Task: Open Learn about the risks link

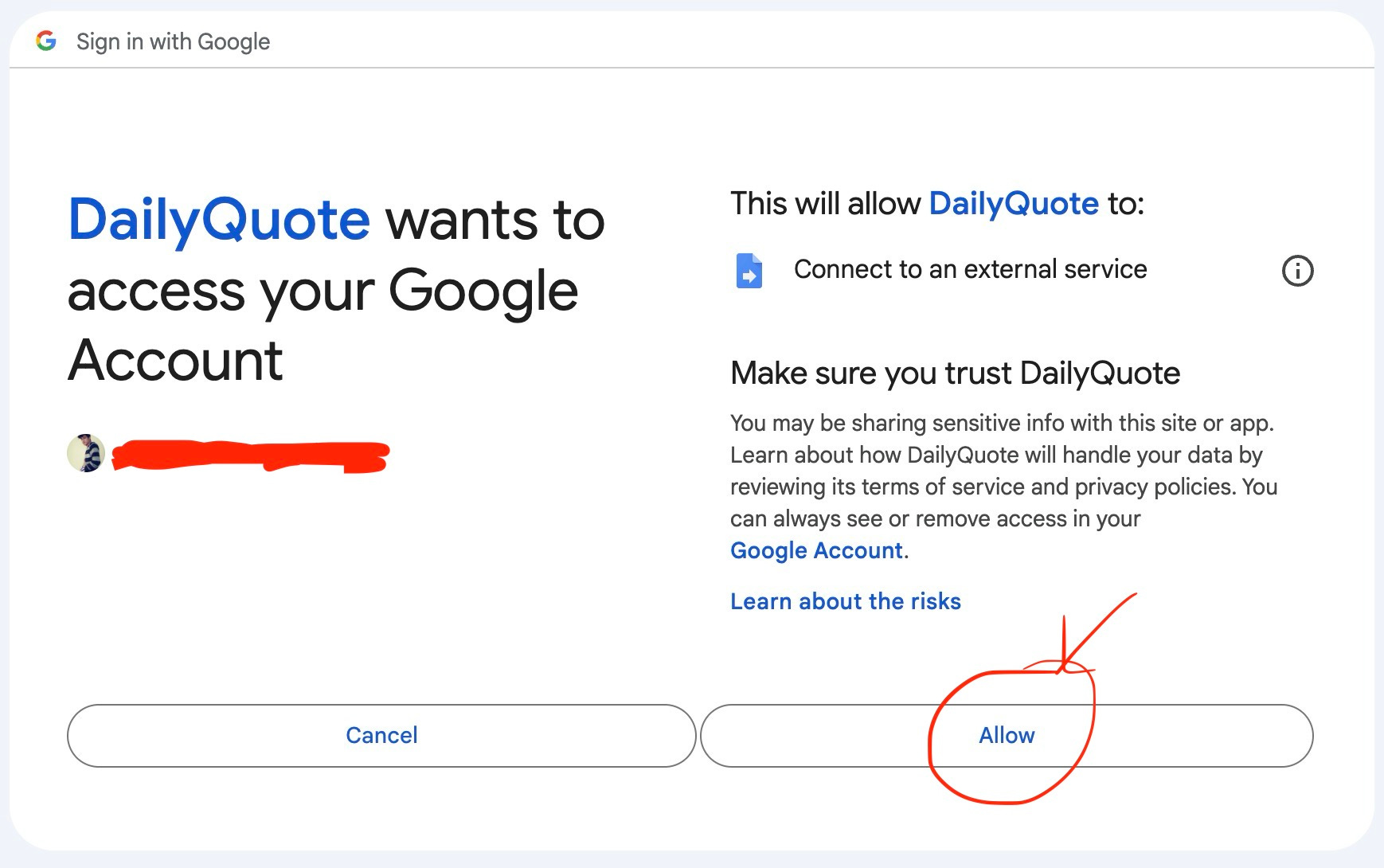Action: pyautogui.click(x=846, y=601)
